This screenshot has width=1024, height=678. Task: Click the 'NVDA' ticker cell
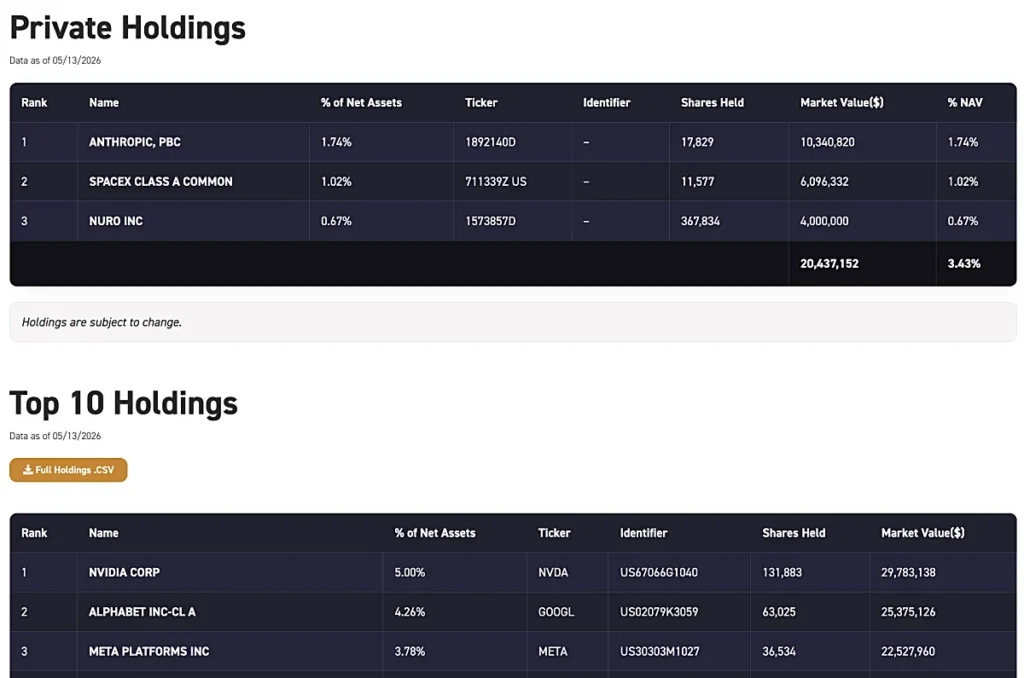(x=553, y=572)
